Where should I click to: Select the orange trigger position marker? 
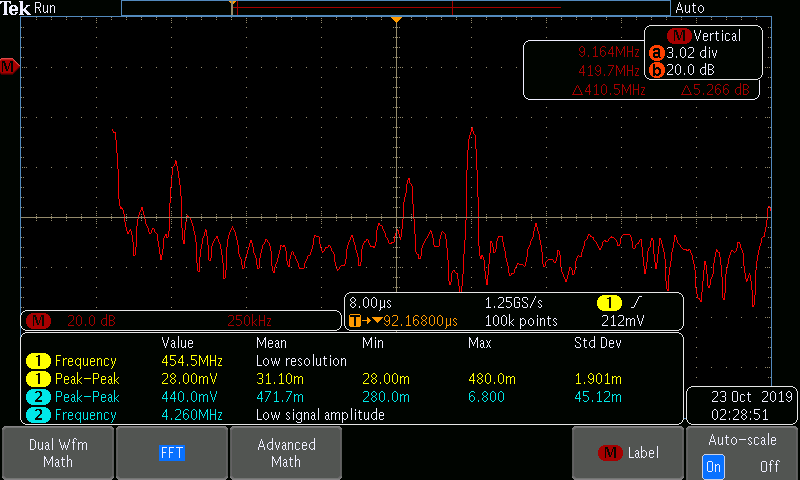pyautogui.click(x=397, y=20)
